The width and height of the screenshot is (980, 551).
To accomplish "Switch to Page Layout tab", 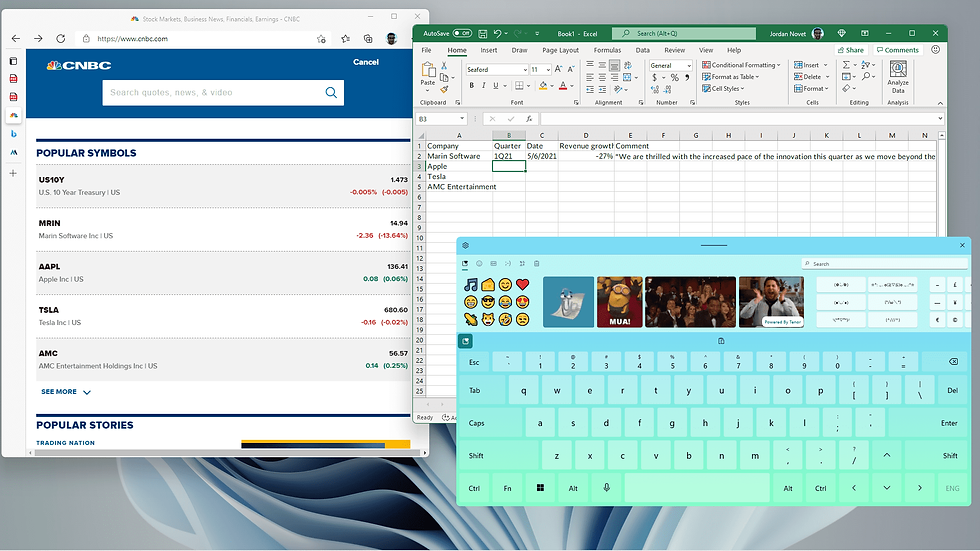I will click(x=560, y=50).
